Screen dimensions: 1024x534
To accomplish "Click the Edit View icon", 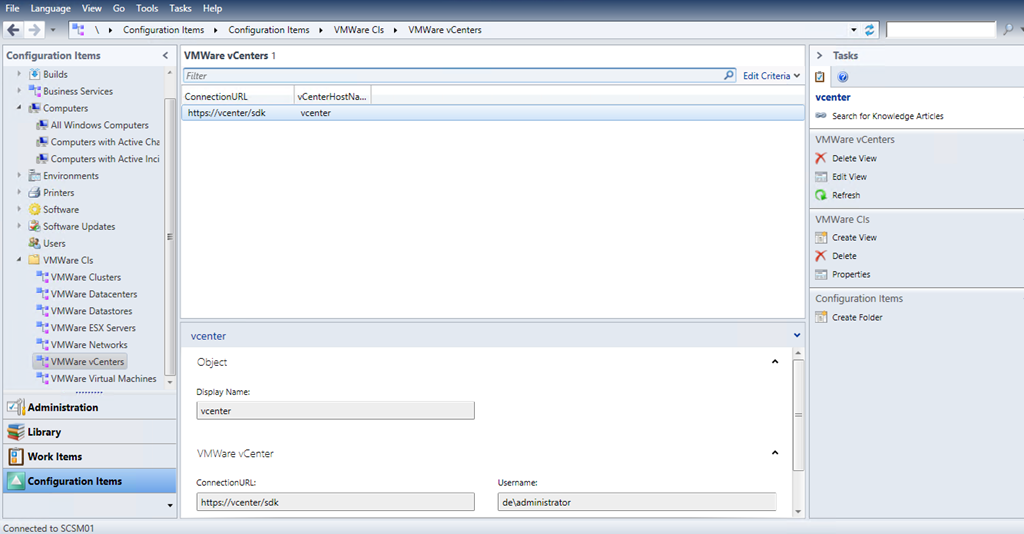I will coord(821,177).
